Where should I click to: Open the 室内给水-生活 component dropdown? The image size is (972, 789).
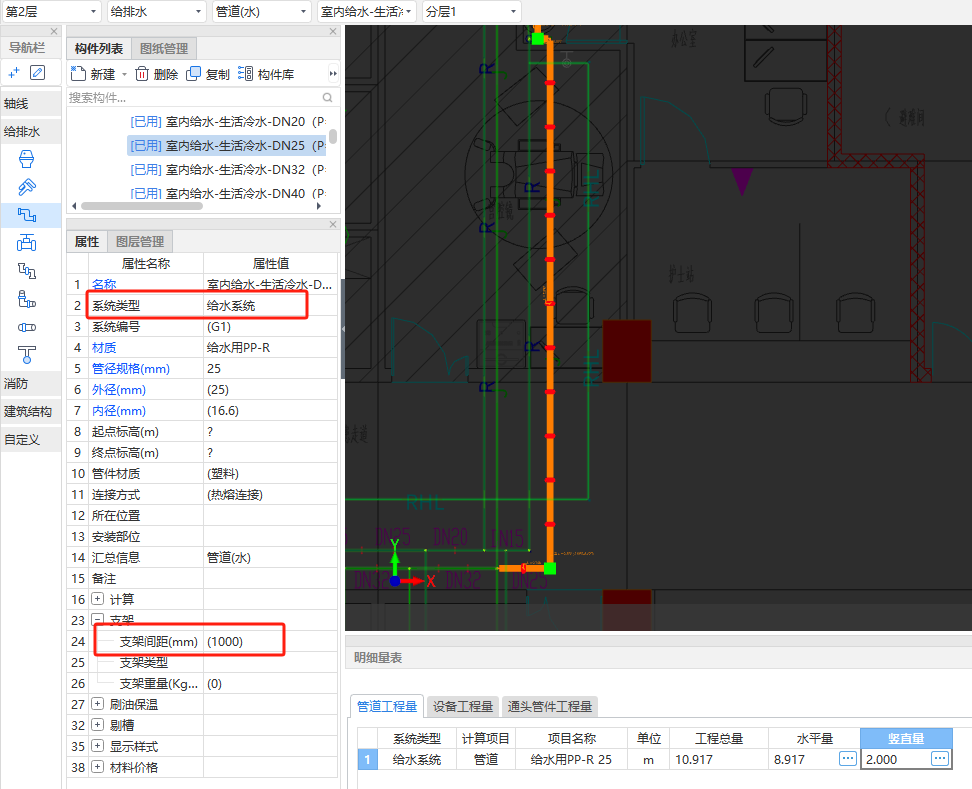pyautogui.click(x=366, y=11)
